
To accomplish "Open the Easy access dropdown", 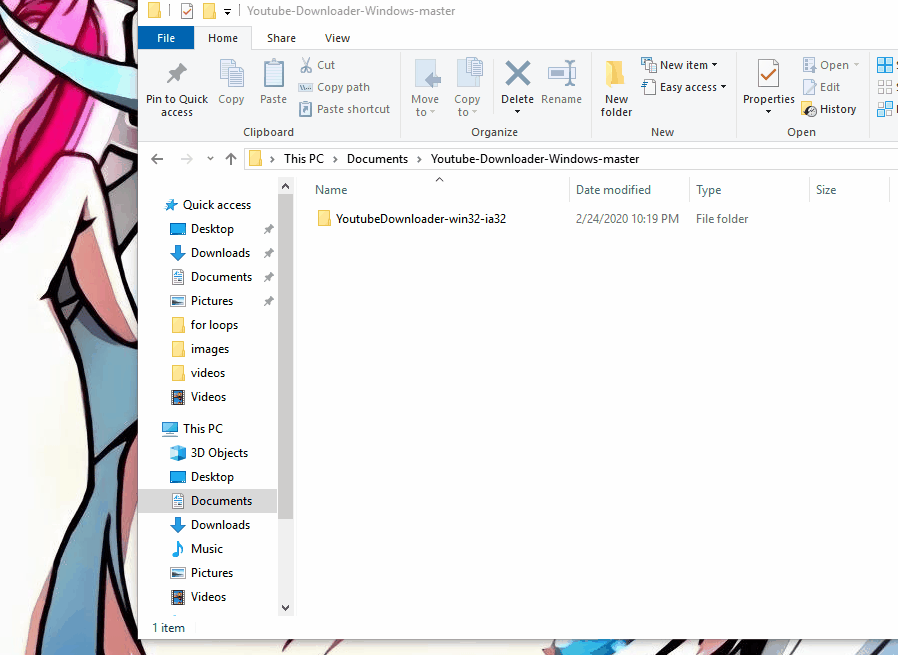I will point(684,87).
